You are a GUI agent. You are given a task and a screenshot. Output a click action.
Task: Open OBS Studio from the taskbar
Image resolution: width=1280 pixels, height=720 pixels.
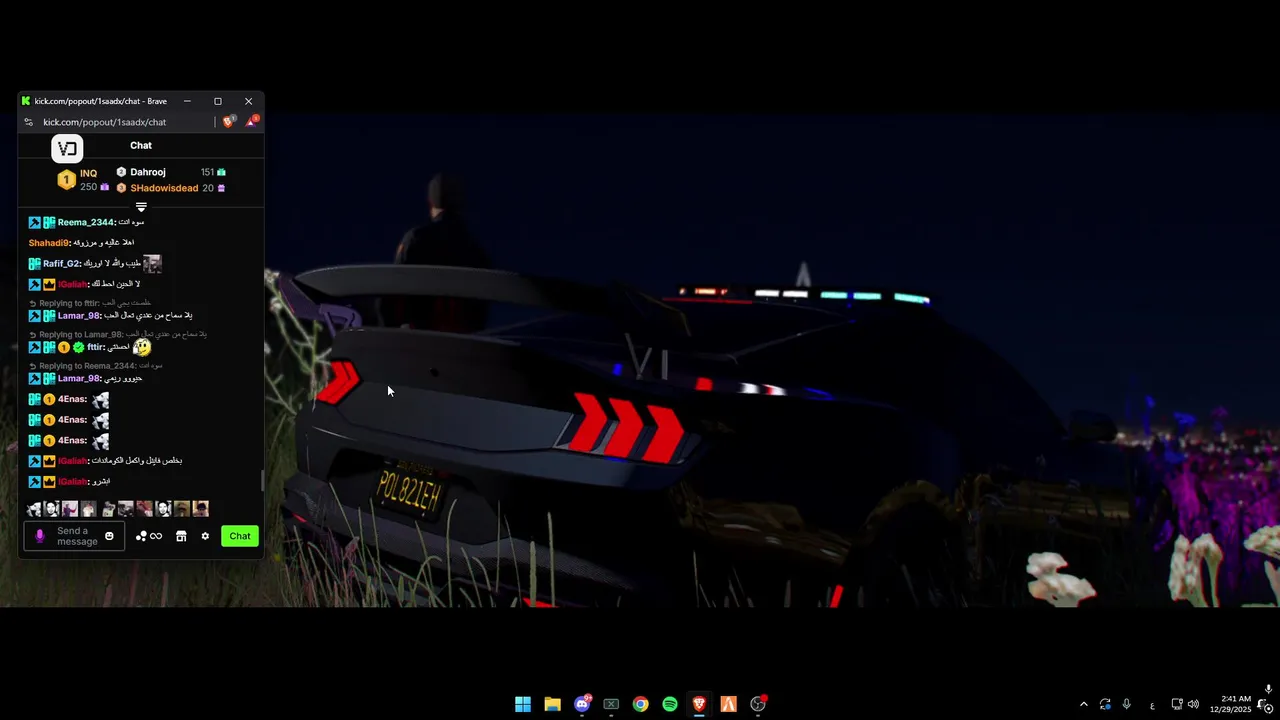point(758,704)
